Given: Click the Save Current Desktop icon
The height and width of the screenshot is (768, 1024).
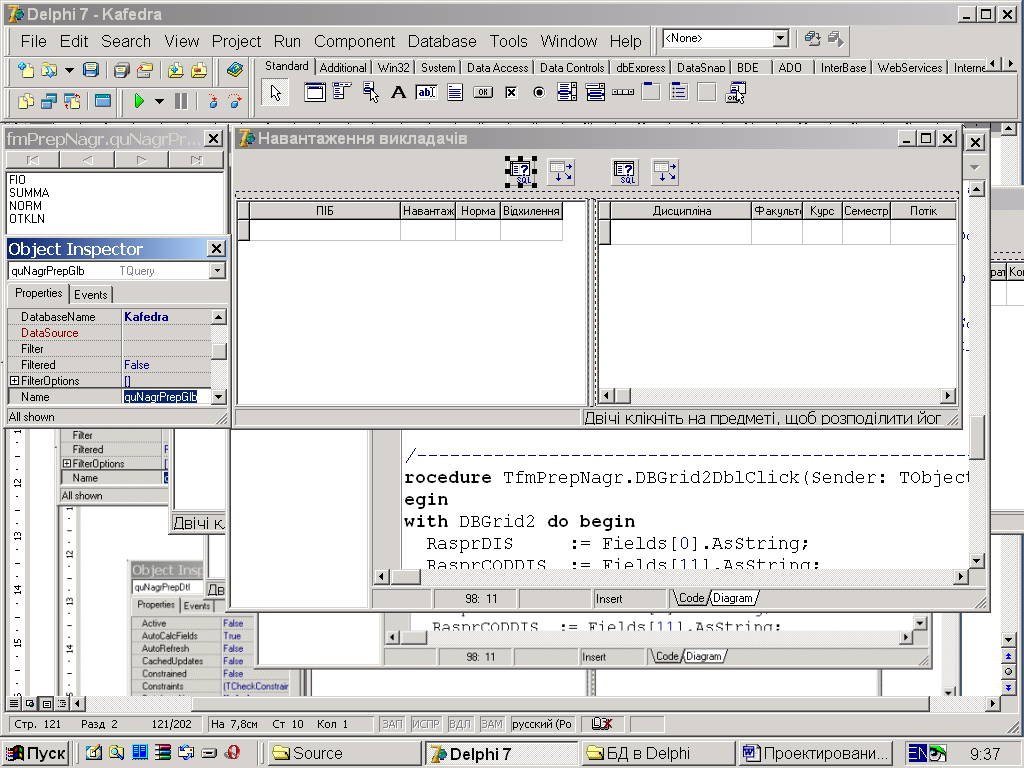Looking at the screenshot, I should click(812, 39).
